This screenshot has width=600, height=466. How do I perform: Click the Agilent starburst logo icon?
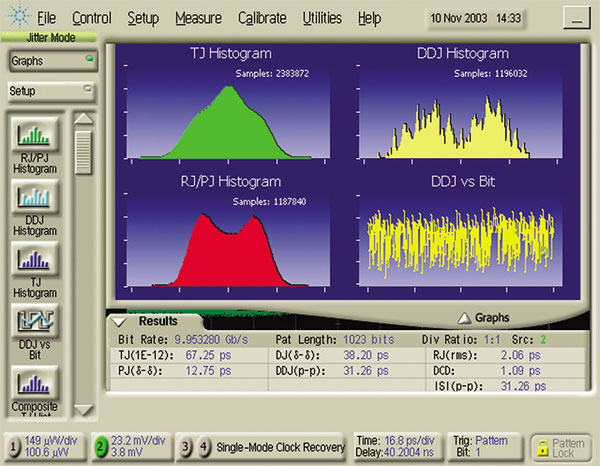tap(19, 16)
